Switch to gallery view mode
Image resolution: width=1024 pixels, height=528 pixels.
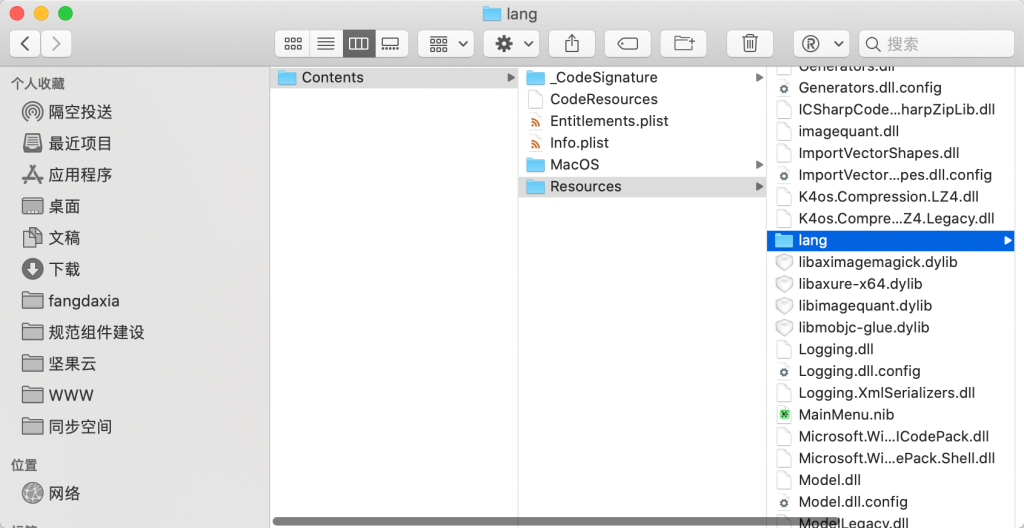390,44
